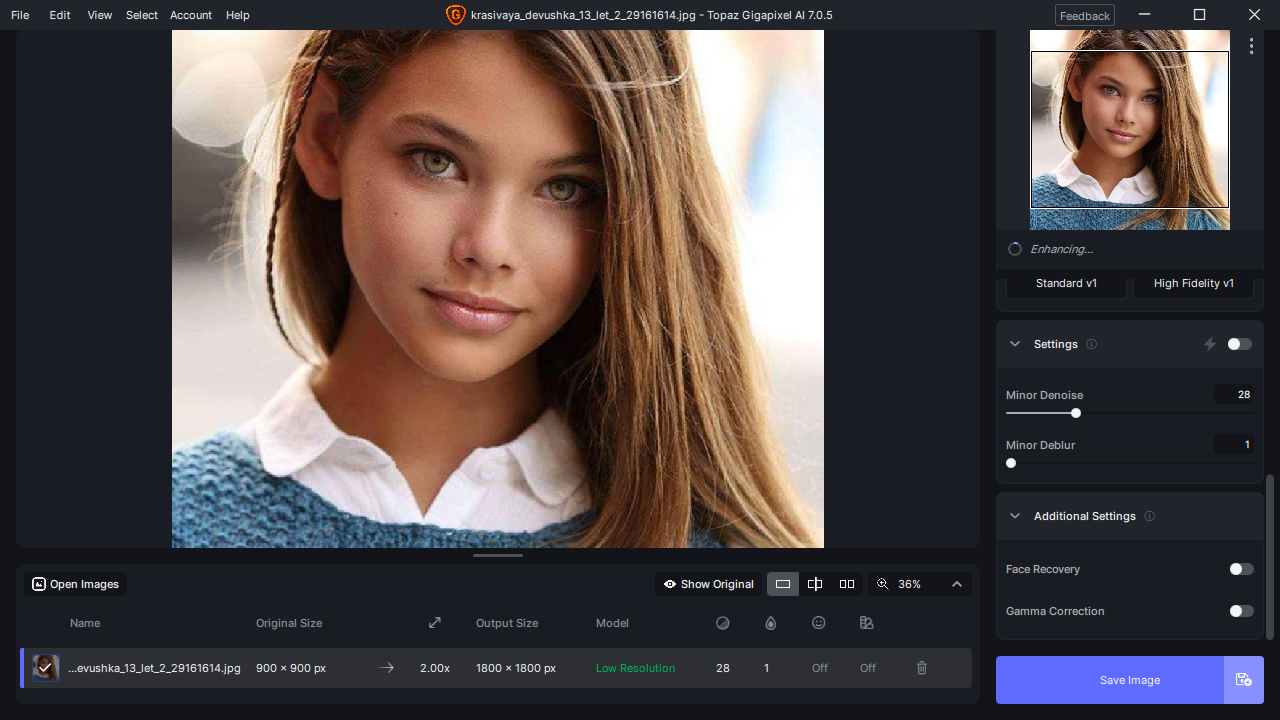
Task: Click the Additional Settings info icon
Action: tap(1150, 516)
